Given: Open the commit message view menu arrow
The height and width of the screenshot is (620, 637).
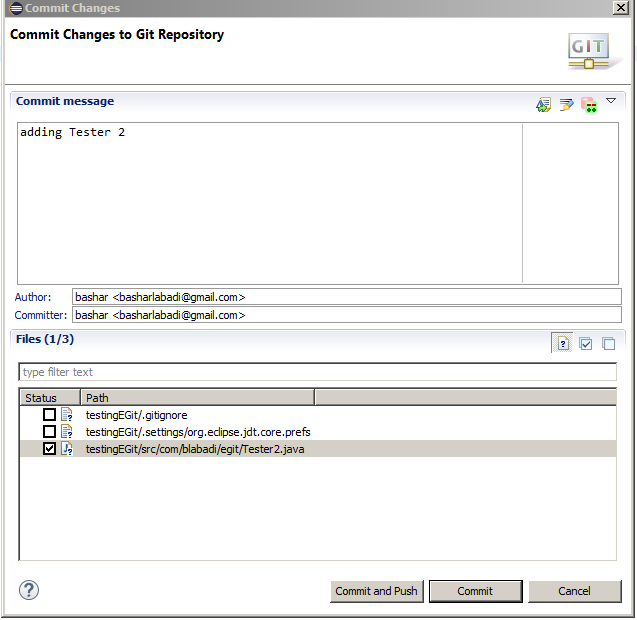Looking at the screenshot, I should 611,100.
